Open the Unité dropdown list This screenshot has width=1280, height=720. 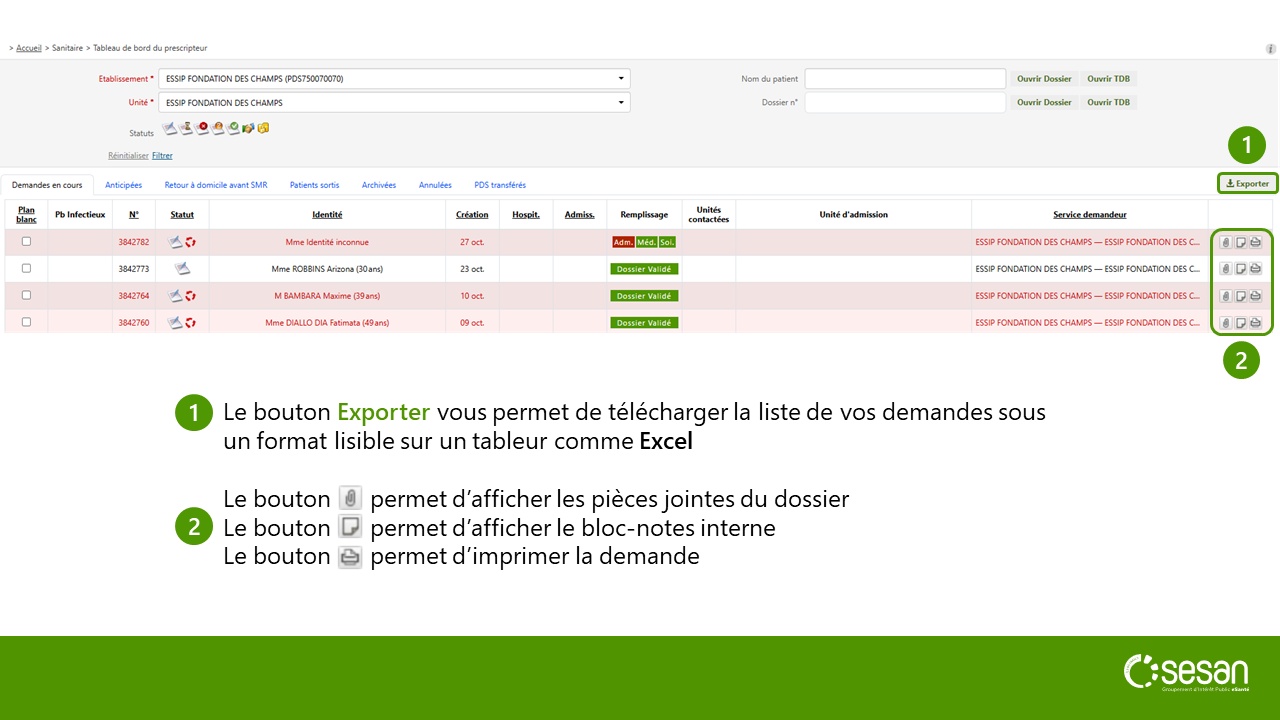pos(620,102)
